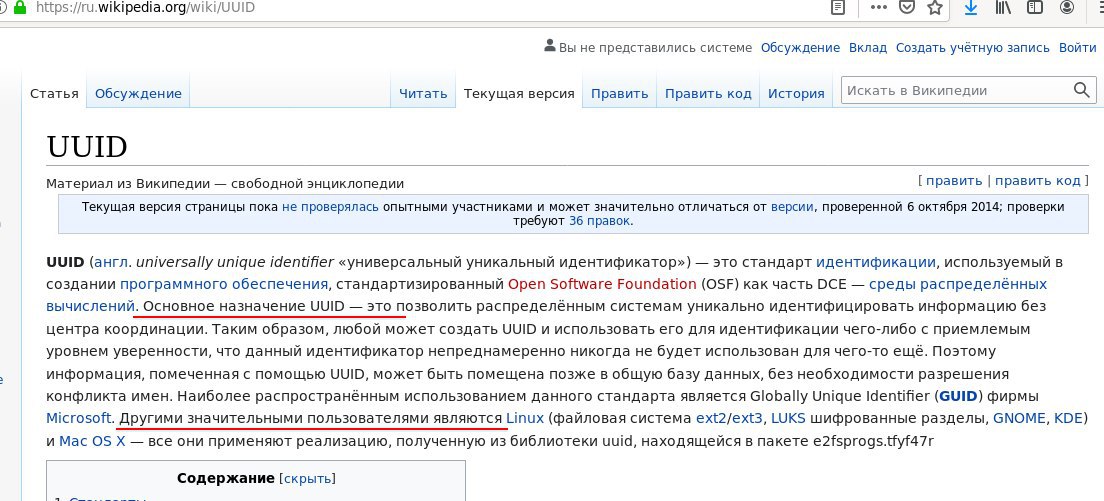Open the Downloads arrow icon
Viewport: 1104px width, 501px height.
pos(971,8)
